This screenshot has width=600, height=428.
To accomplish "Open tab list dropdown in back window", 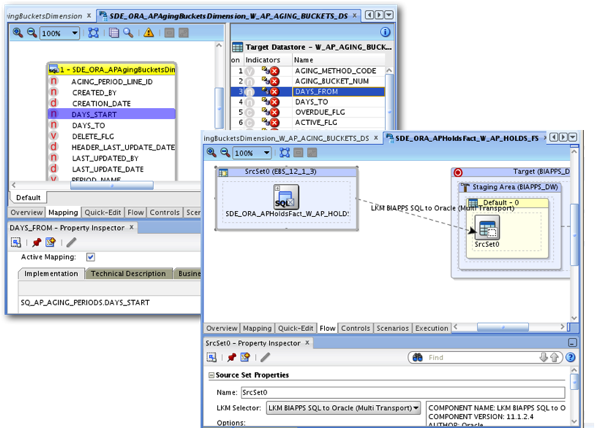I will 388,15.
